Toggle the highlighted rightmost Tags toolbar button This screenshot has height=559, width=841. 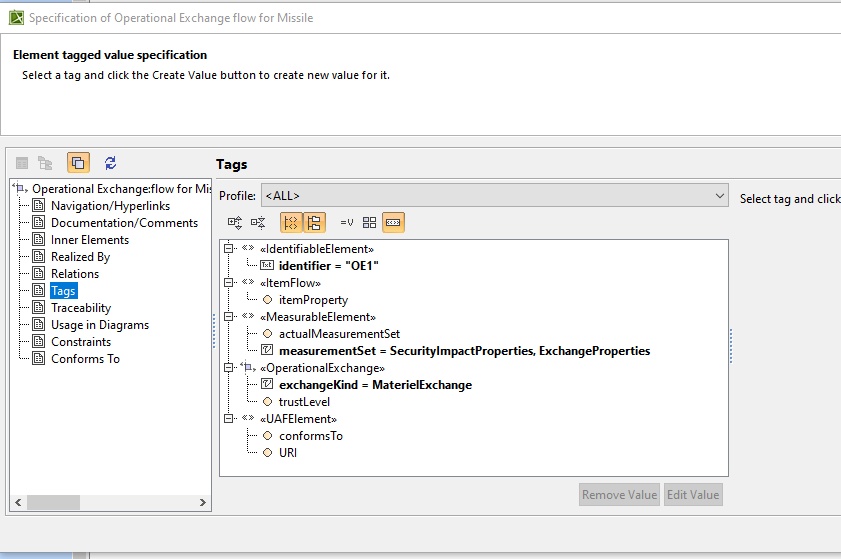coord(393,223)
